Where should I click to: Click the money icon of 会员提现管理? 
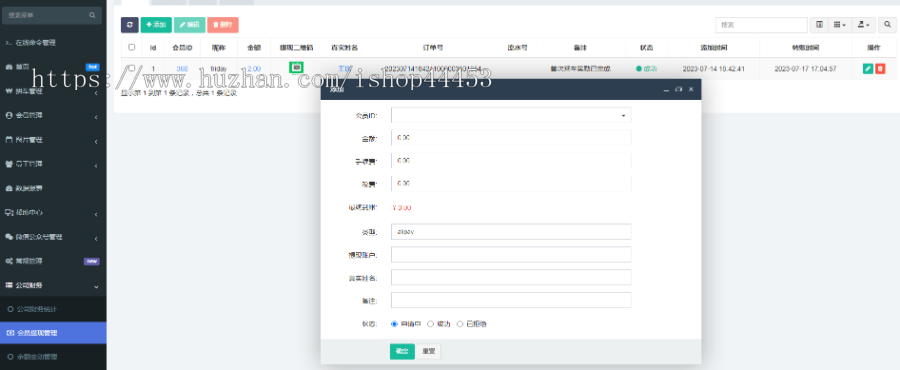[x=10, y=333]
